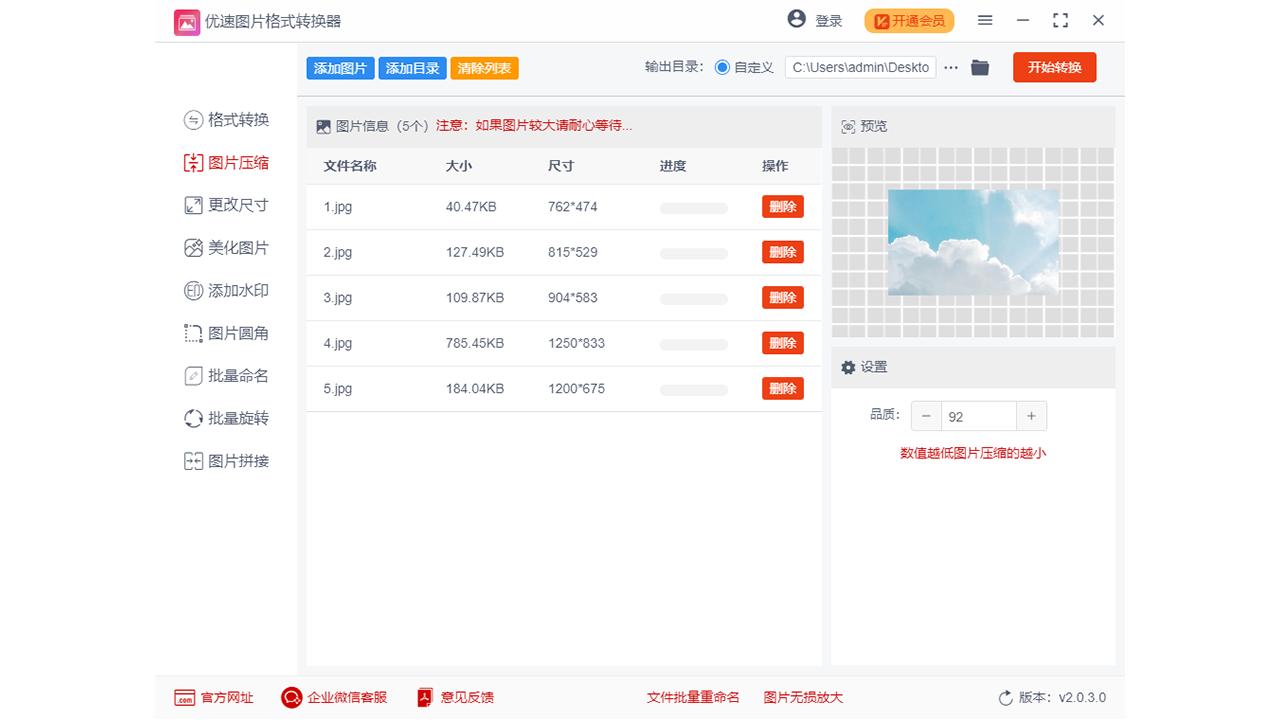Open the 图片拼接 image stitching tool
This screenshot has width=1280, height=720.
pos(229,460)
